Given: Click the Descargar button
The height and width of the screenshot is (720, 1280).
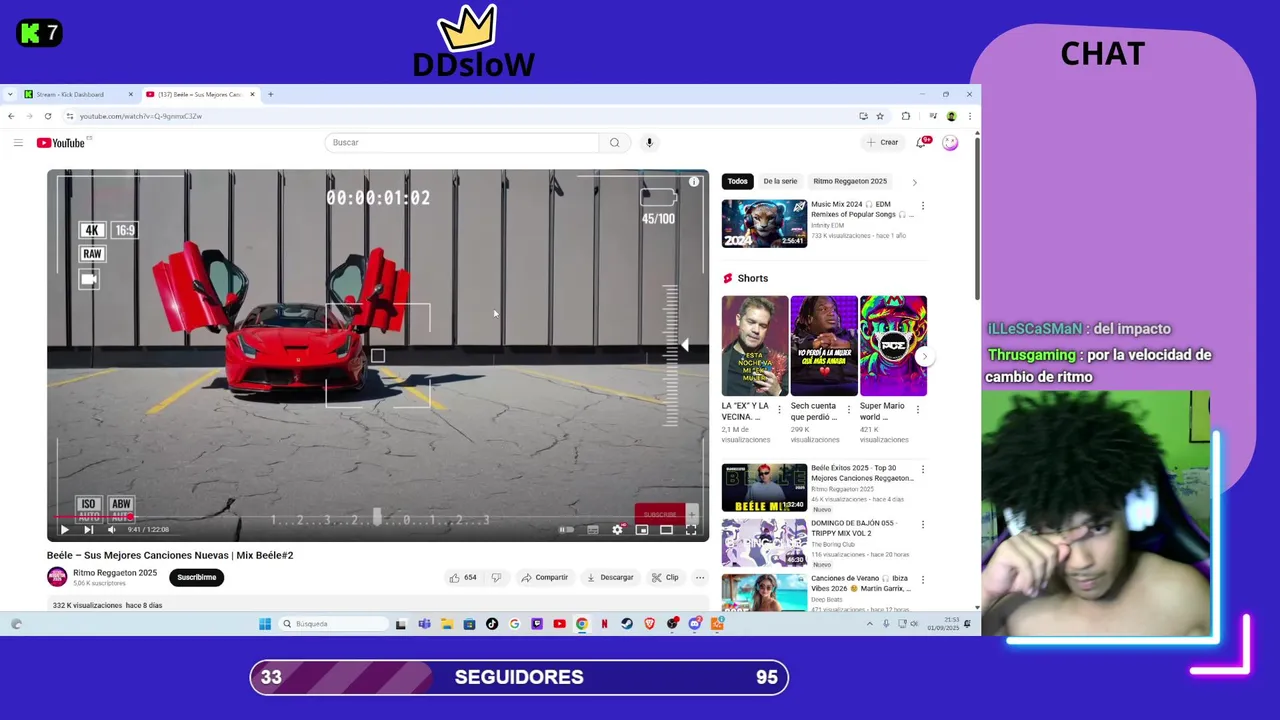Looking at the screenshot, I should pos(610,577).
